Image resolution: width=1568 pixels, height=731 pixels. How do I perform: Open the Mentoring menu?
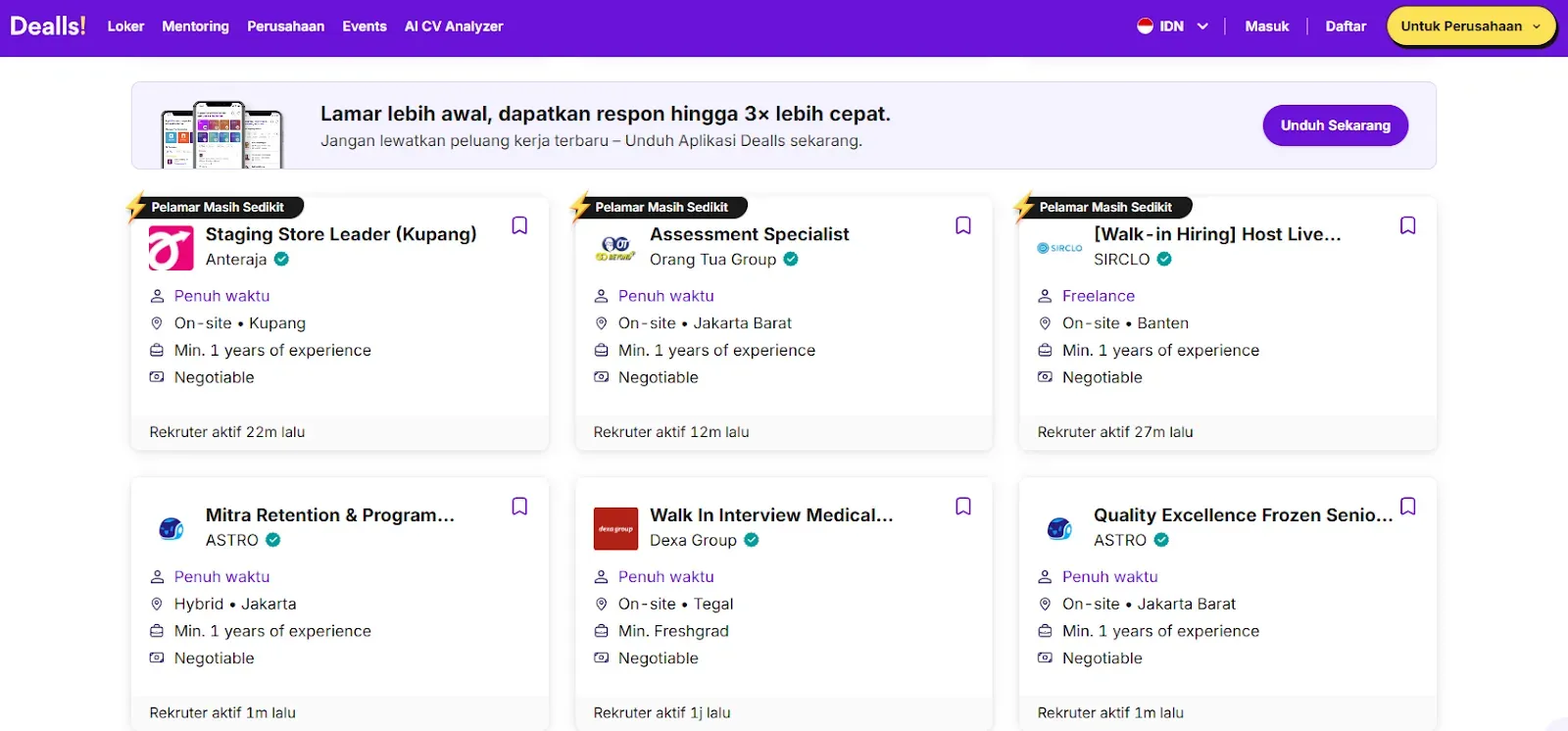[195, 26]
